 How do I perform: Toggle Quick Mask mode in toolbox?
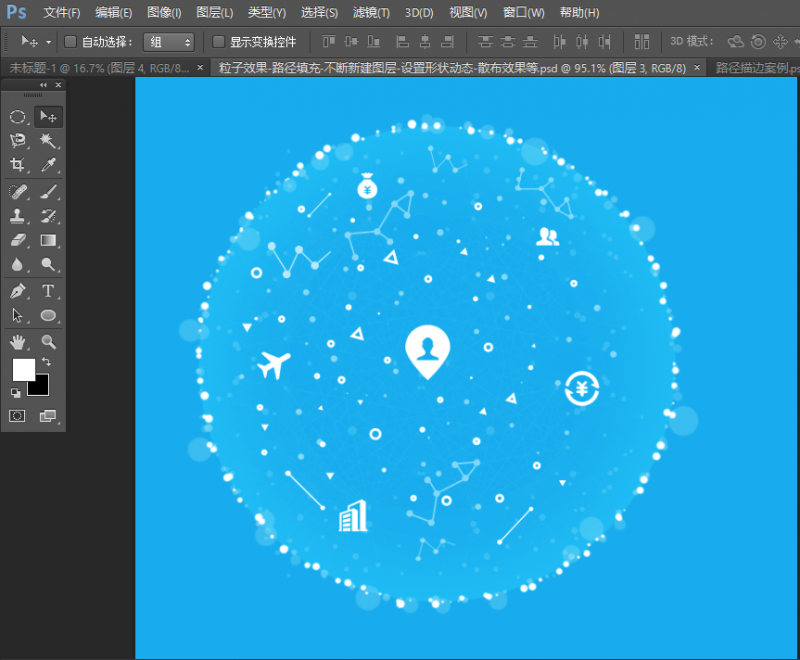click(x=18, y=416)
